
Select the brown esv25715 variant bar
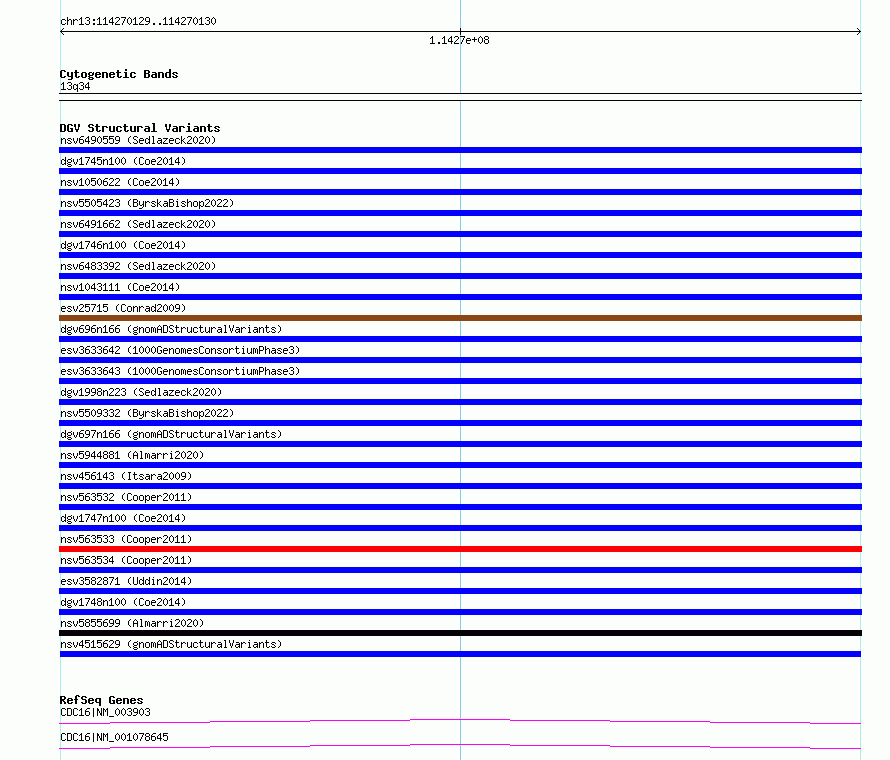click(x=460, y=318)
